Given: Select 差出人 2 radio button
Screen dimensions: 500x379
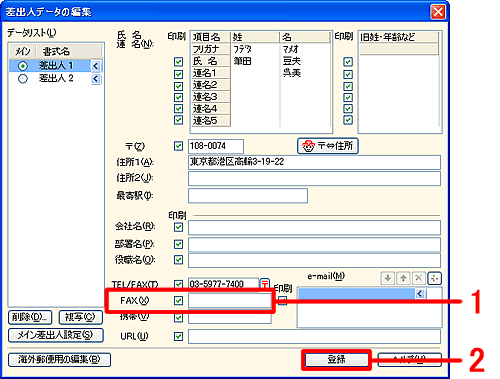Looking at the screenshot, I should click(23, 79).
